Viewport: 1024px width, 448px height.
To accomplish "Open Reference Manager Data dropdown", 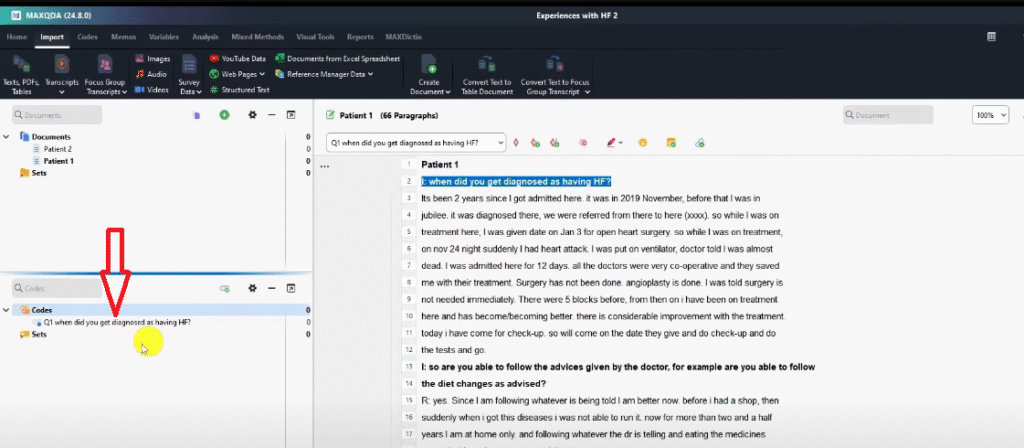I will tap(324, 74).
